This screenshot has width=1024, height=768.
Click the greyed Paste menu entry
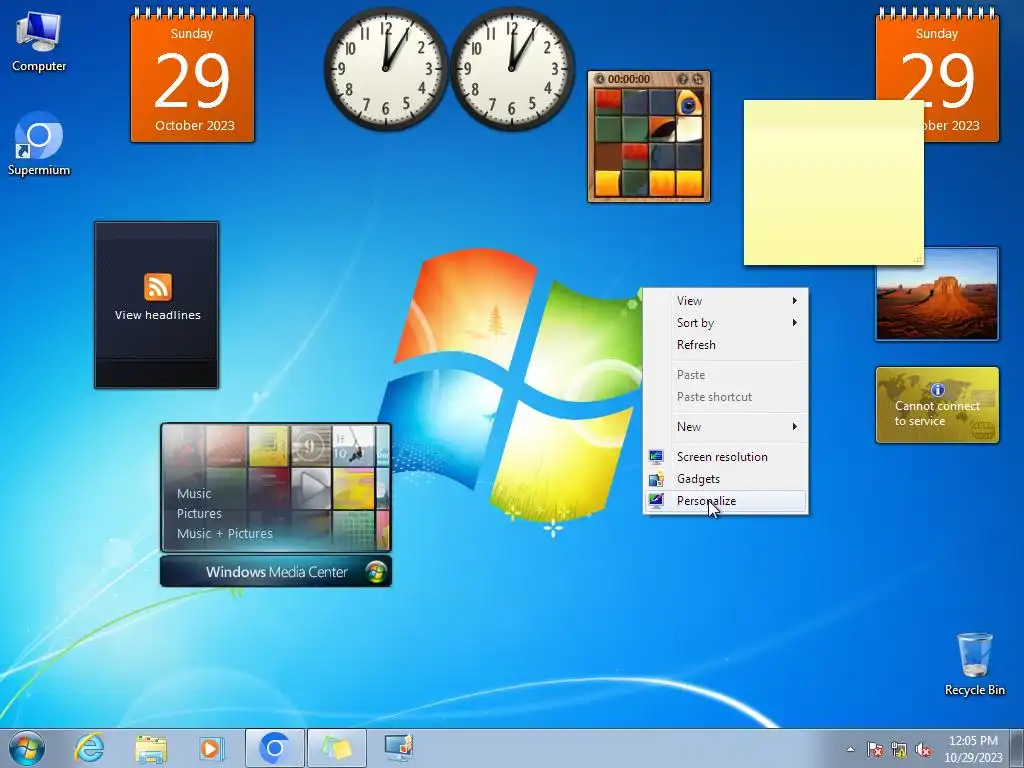(725, 375)
